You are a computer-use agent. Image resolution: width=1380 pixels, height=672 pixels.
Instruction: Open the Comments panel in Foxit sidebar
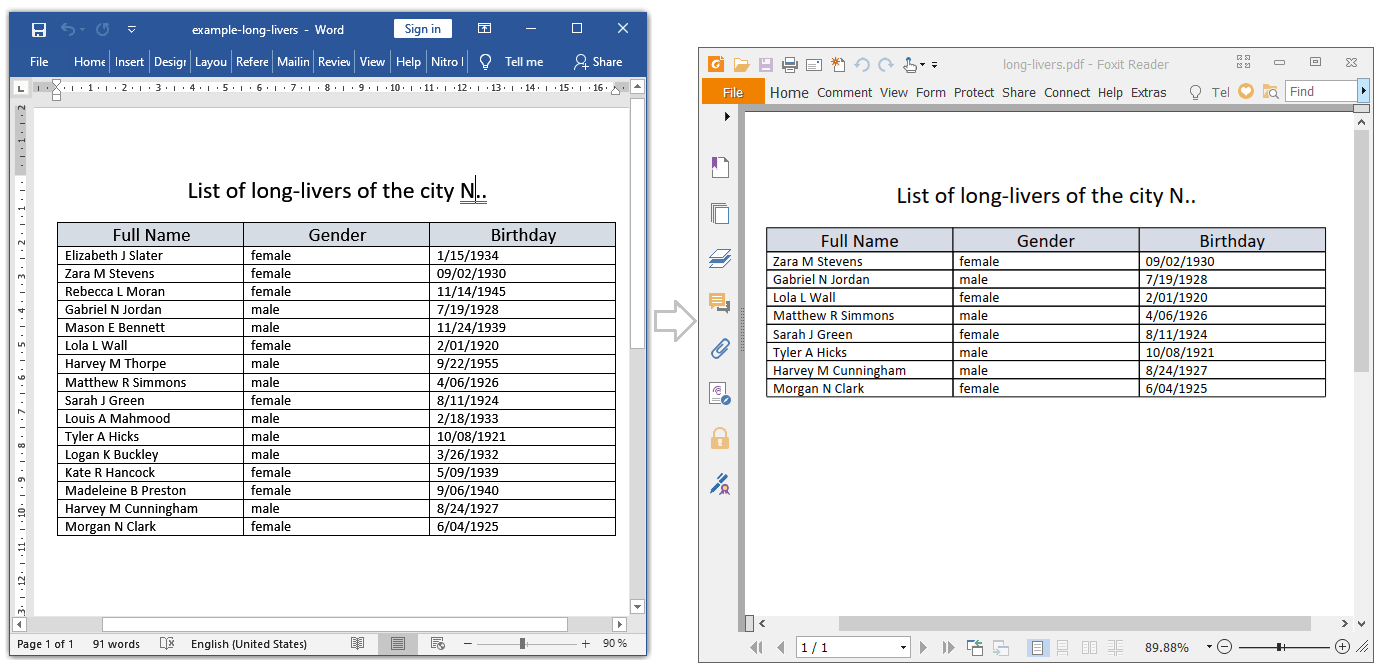pos(720,303)
